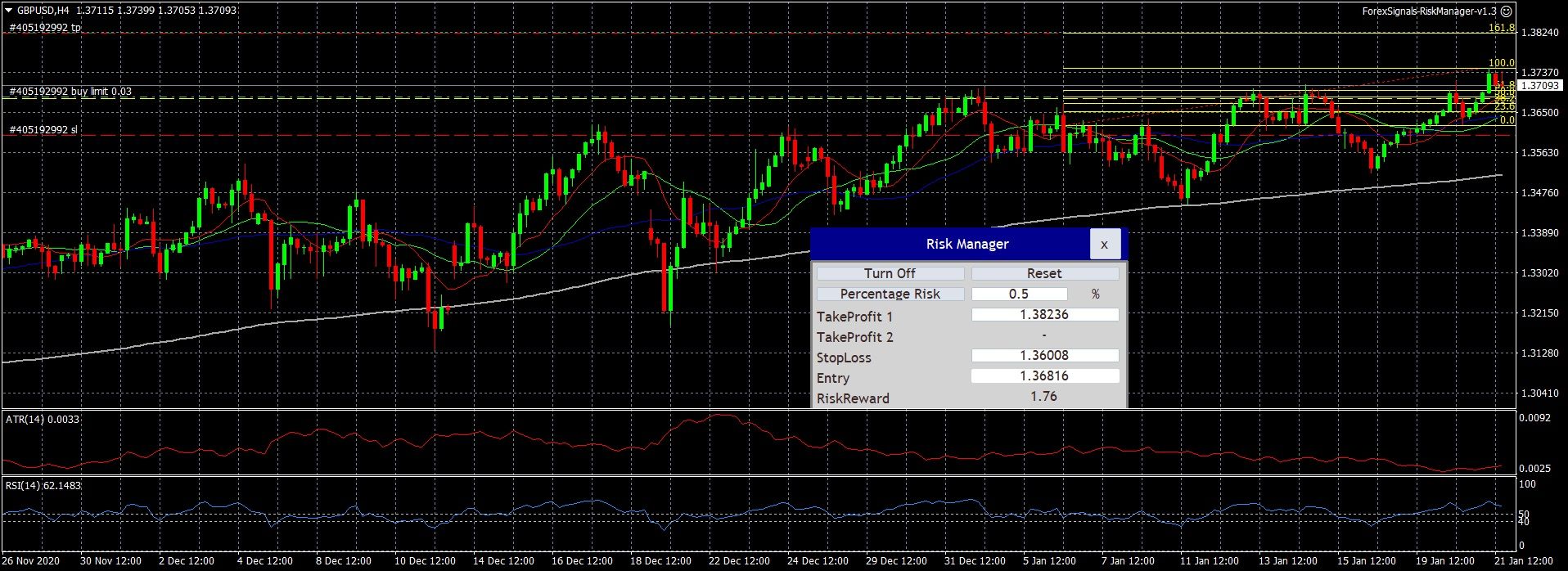The image size is (1568, 571).
Task: Click price axis value 1.38240
Action: coord(1539,33)
